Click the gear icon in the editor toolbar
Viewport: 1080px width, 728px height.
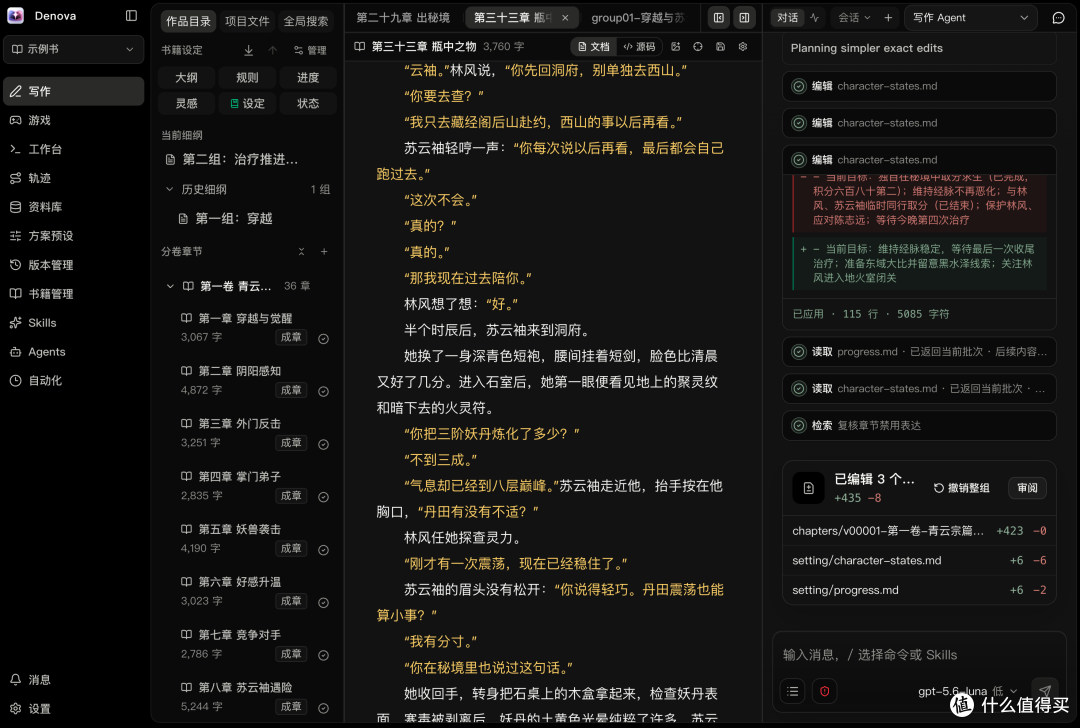[x=742, y=47]
